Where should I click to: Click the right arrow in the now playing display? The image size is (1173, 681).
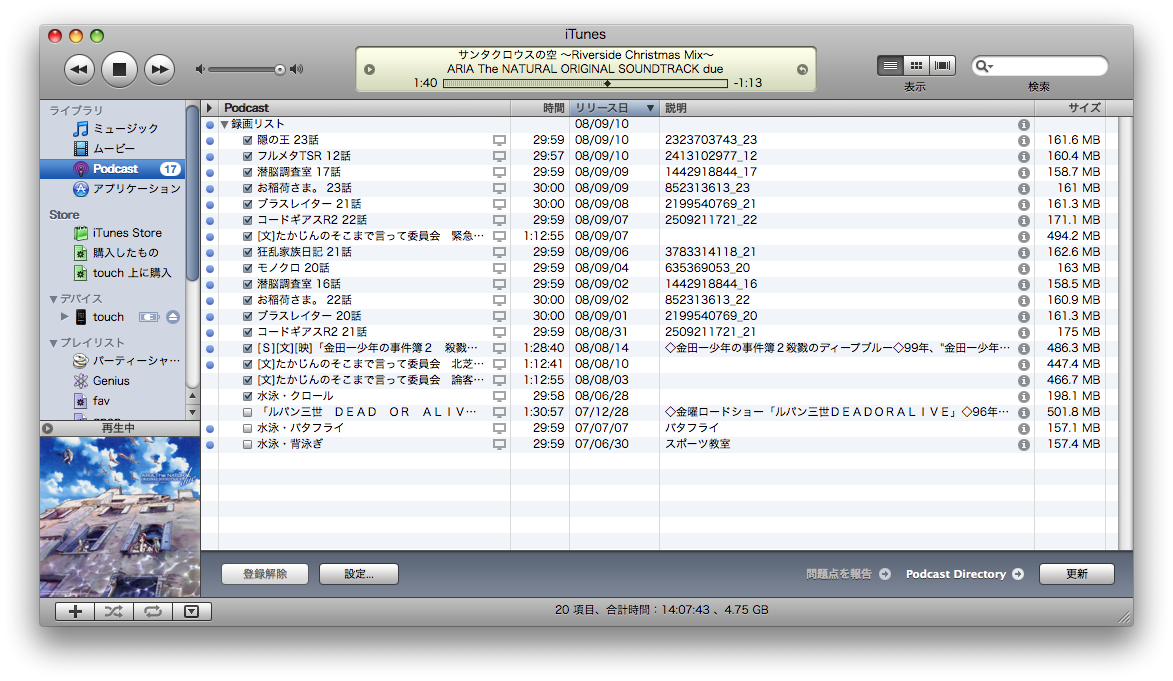pos(802,70)
